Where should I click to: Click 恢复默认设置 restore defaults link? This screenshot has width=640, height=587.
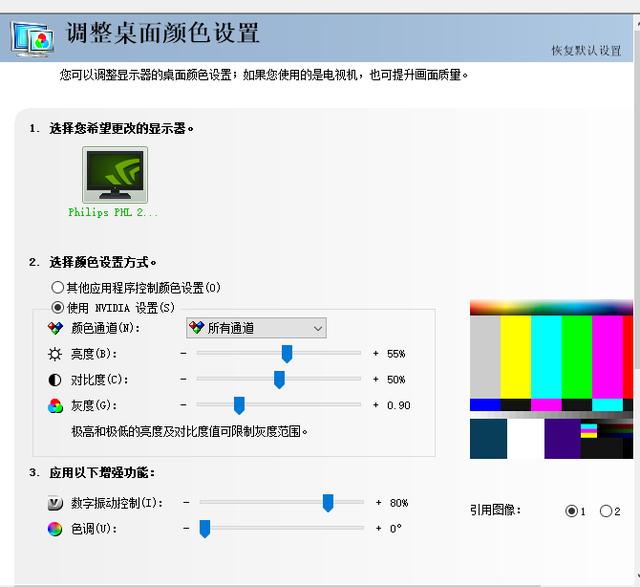[x=586, y=51]
